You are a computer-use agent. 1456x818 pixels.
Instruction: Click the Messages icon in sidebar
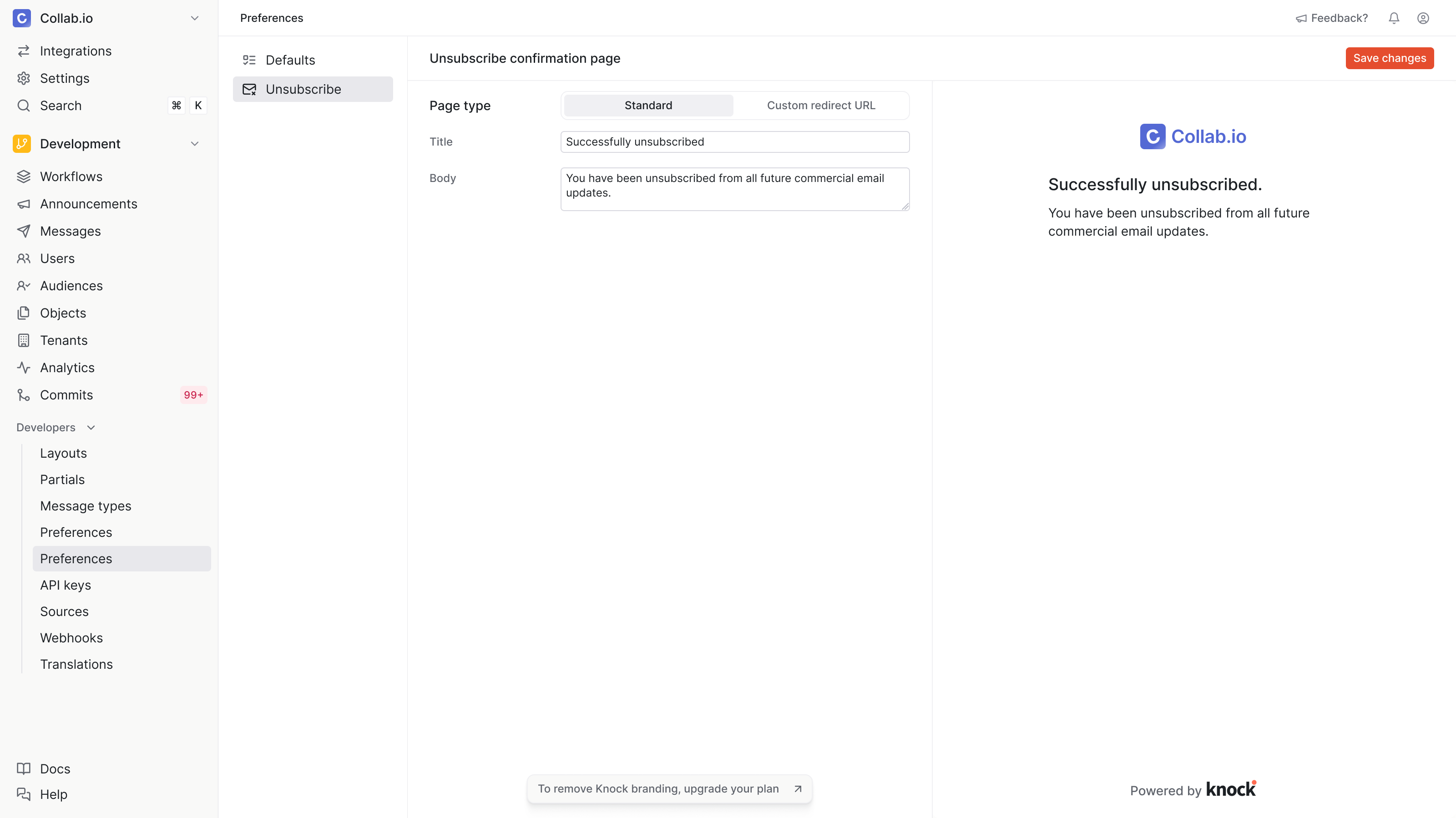pos(24,231)
